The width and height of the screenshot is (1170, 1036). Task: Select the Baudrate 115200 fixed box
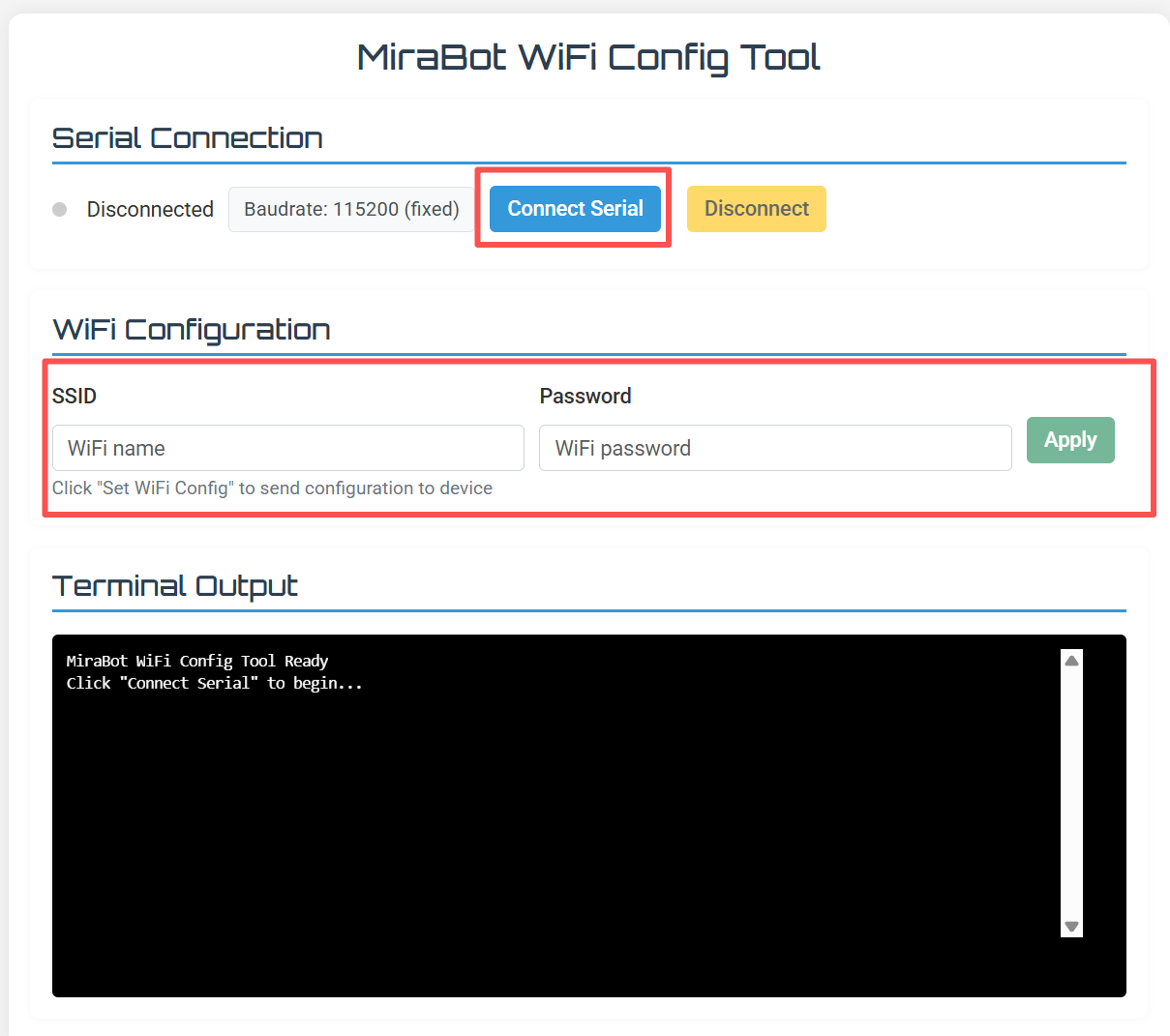click(351, 209)
